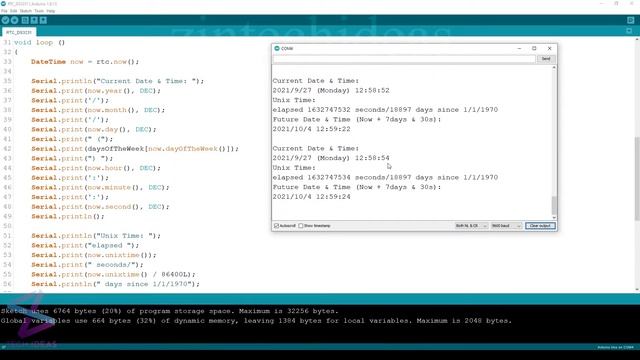The image size is (640, 360).
Task: Open the Sketch menu
Action: click(x=26, y=11)
